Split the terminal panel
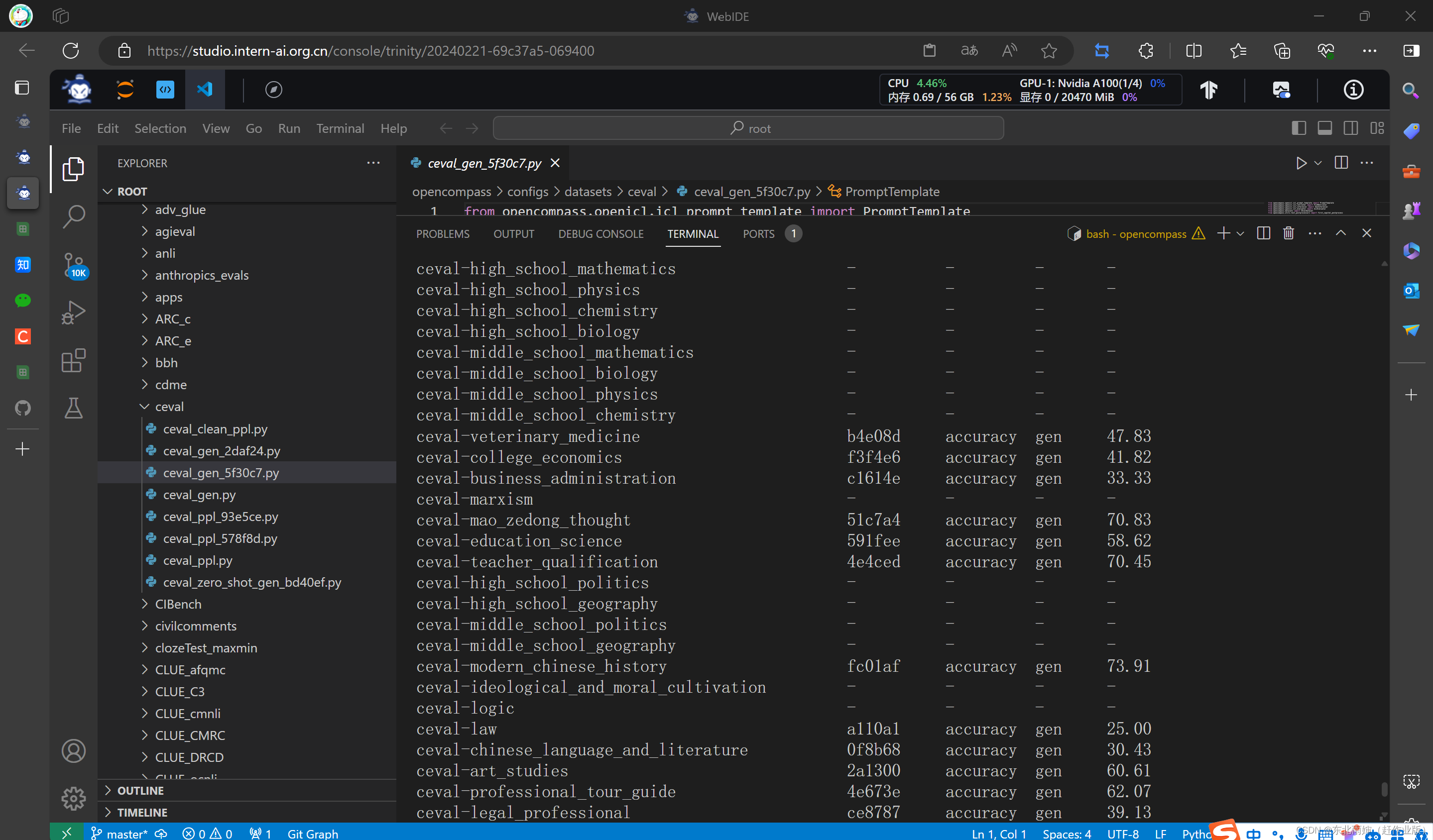 pyautogui.click(x=1263, y=233)
